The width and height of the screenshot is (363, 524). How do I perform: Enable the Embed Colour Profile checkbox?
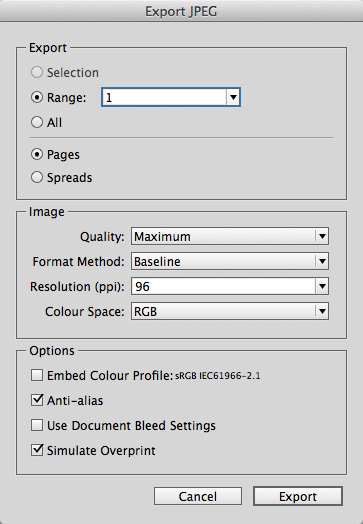tap(37, 375)
